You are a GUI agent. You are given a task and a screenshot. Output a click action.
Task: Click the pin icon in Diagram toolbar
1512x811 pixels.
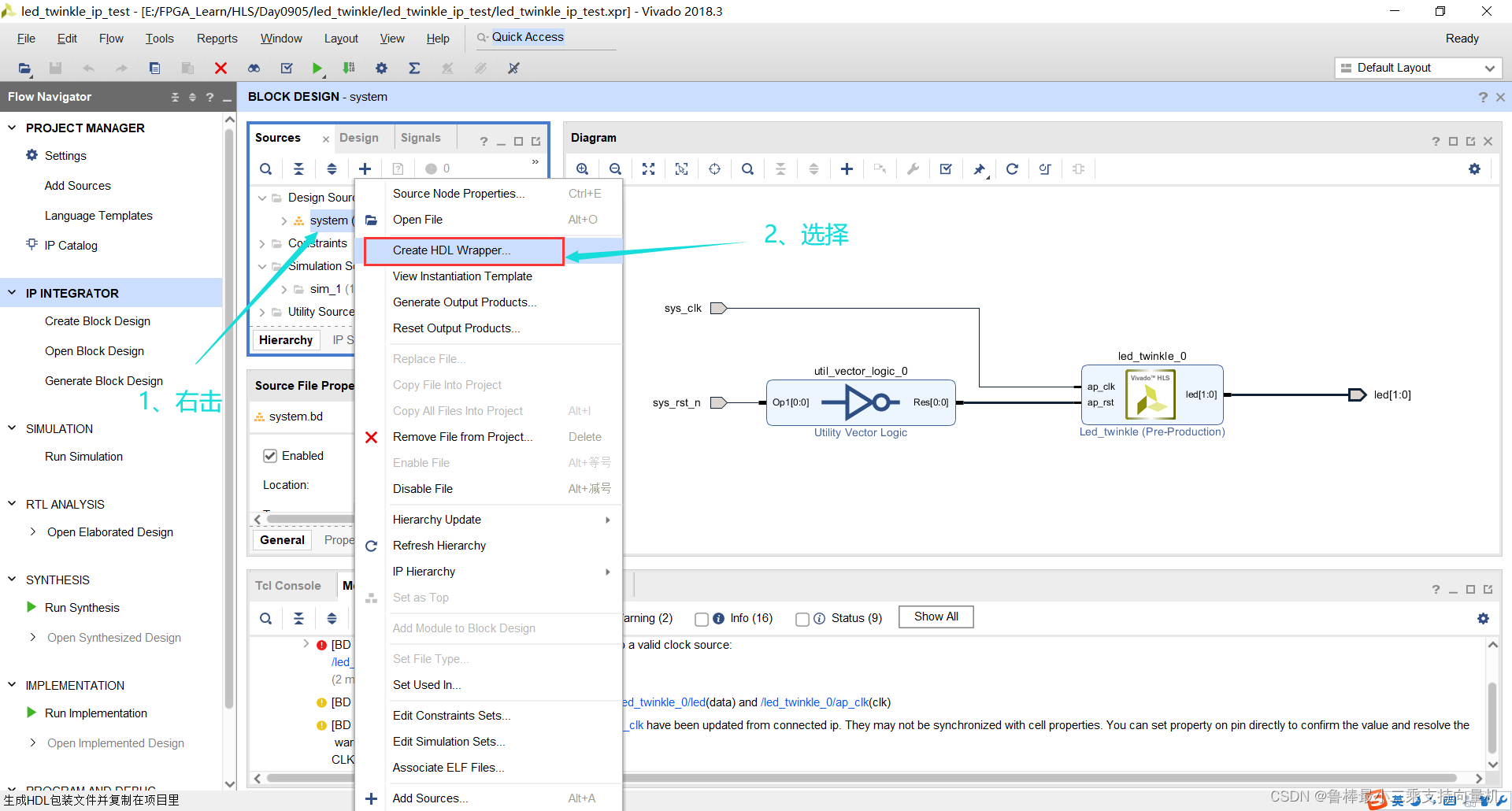[979, 168]
